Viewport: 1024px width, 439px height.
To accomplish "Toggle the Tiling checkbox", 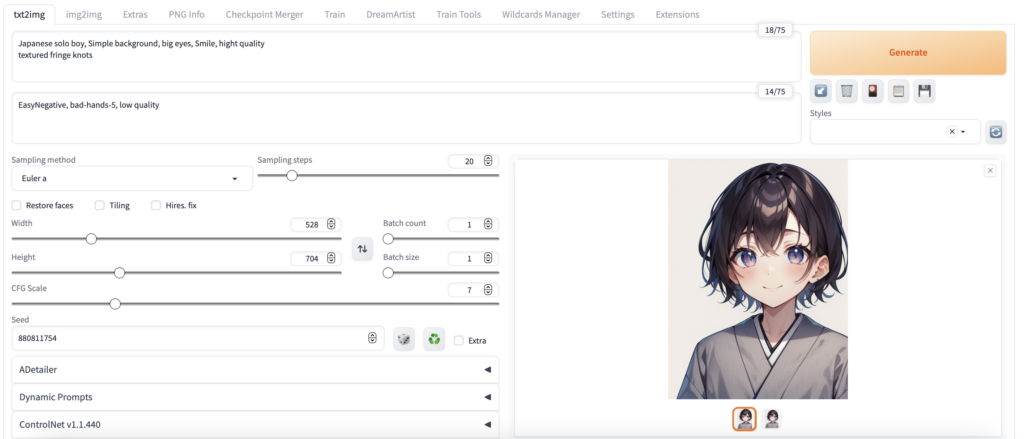I will coord(100,205).
